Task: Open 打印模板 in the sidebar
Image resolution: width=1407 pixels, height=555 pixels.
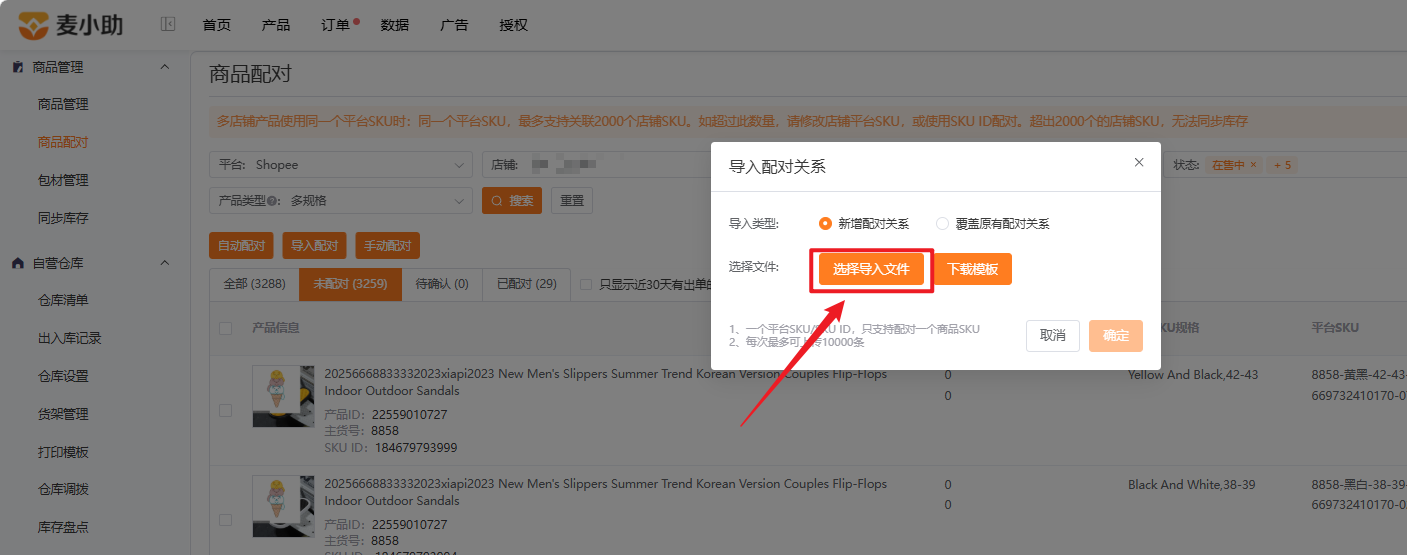Action: (63, 452)
